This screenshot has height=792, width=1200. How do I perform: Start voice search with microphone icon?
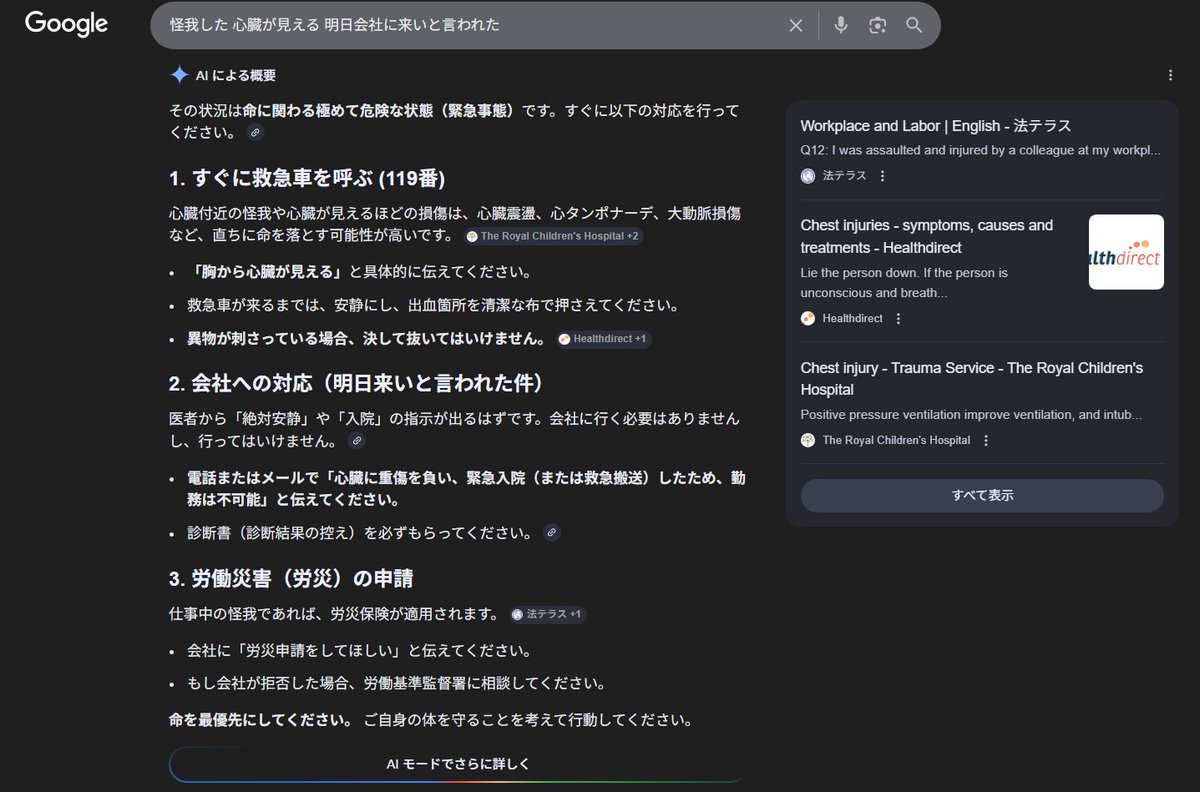841,25
